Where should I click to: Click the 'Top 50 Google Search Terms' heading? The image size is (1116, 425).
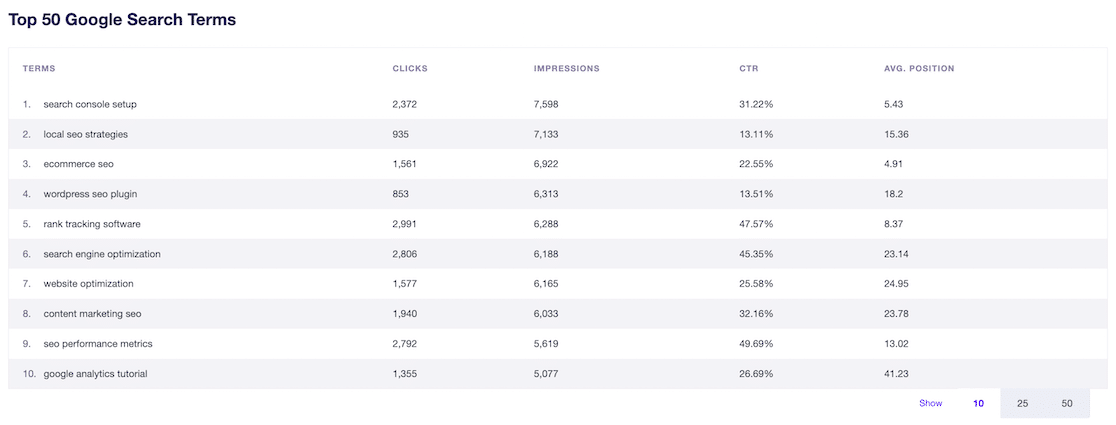(122, 19)
